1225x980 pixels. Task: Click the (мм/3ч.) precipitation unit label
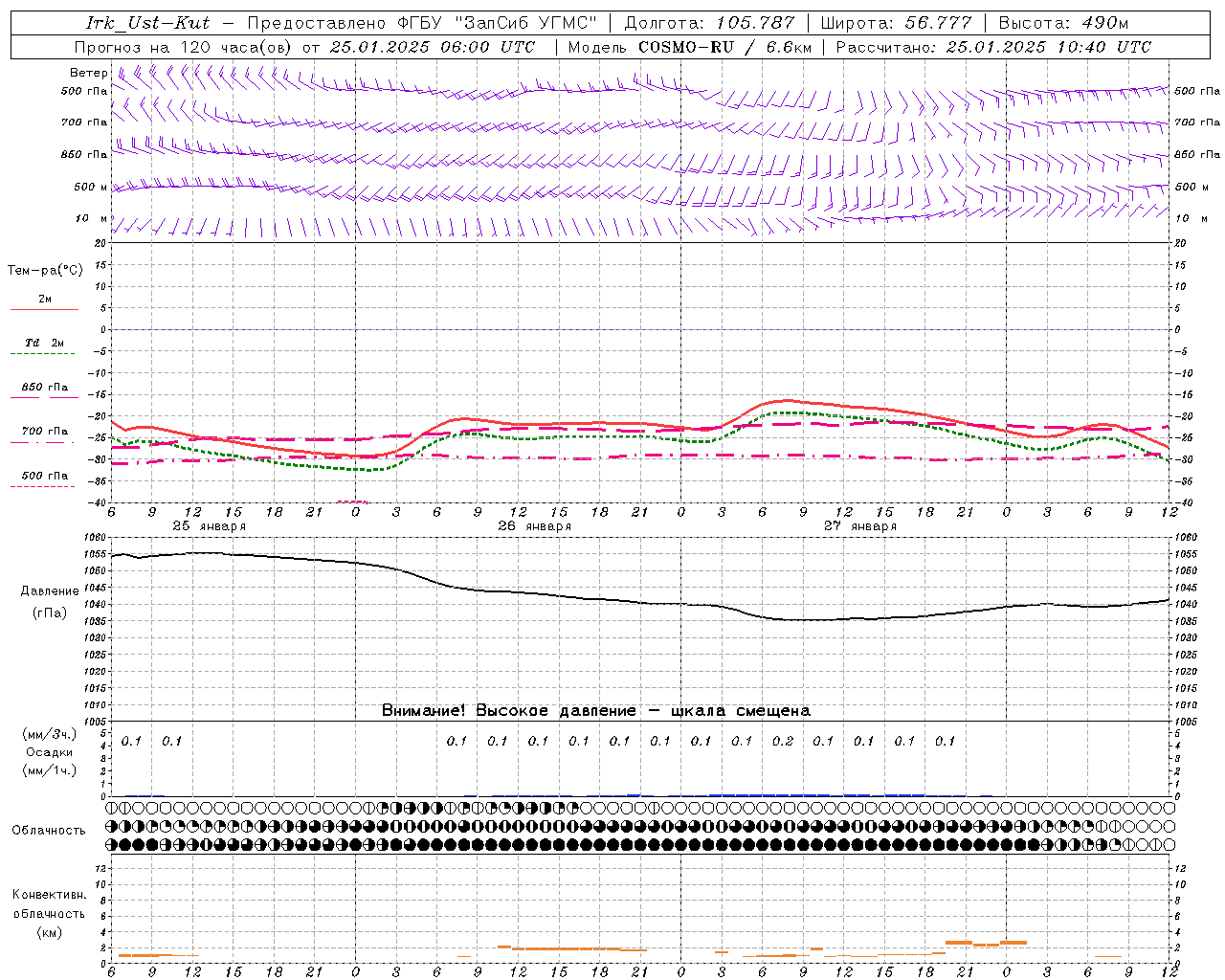(50, 735)
